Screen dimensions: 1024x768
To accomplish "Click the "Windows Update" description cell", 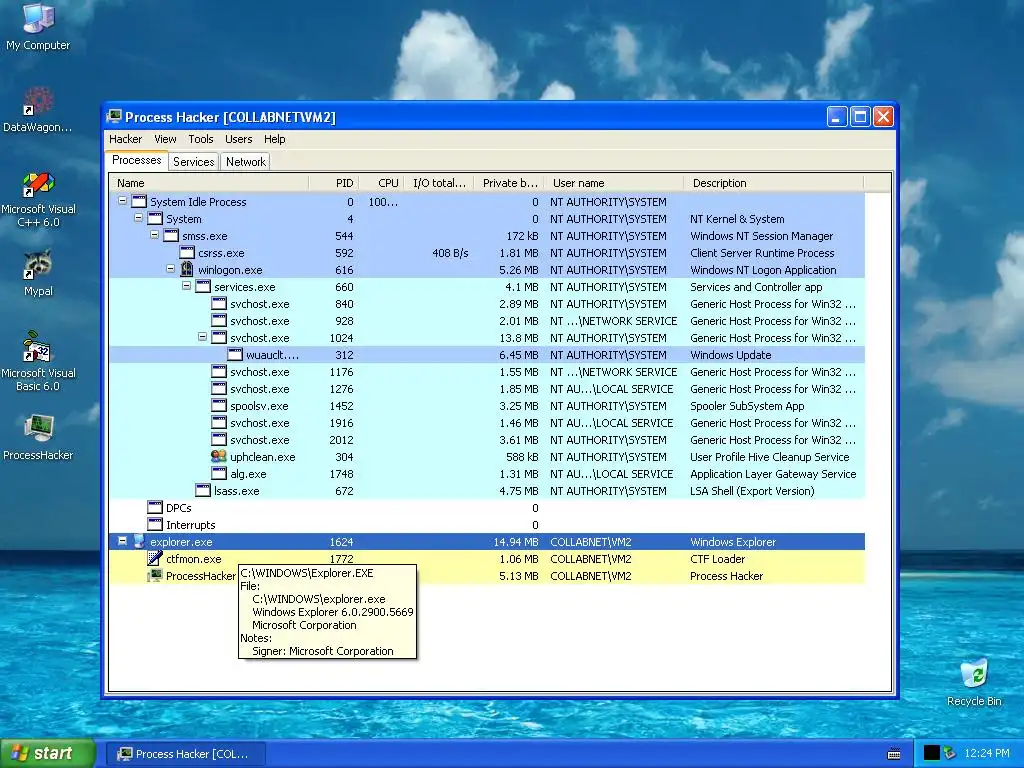I will (x=730, y=355).
